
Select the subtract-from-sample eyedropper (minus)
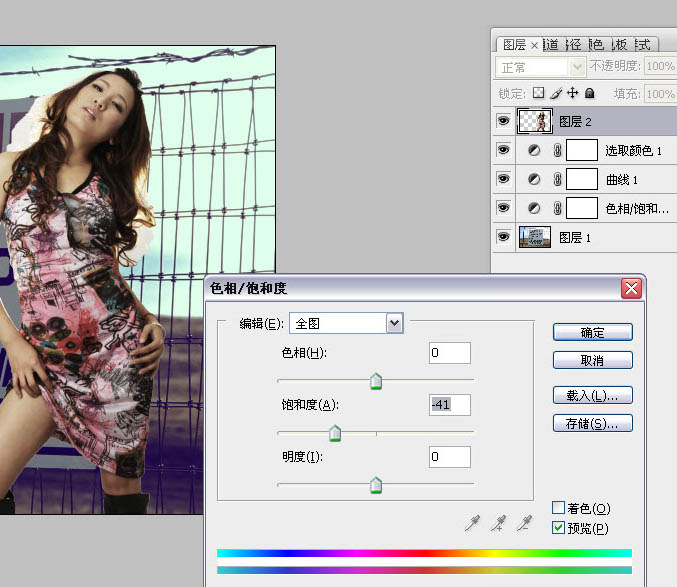click(523, 522)
